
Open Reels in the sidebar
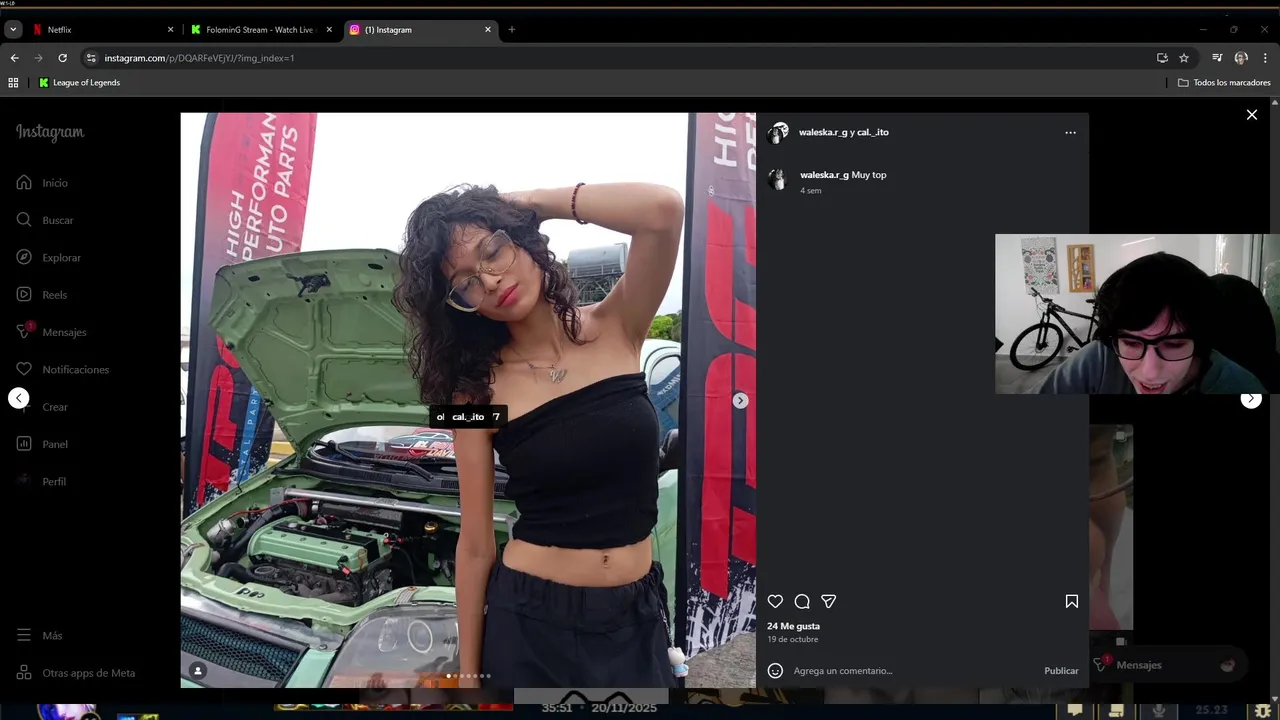pos(42,295)
